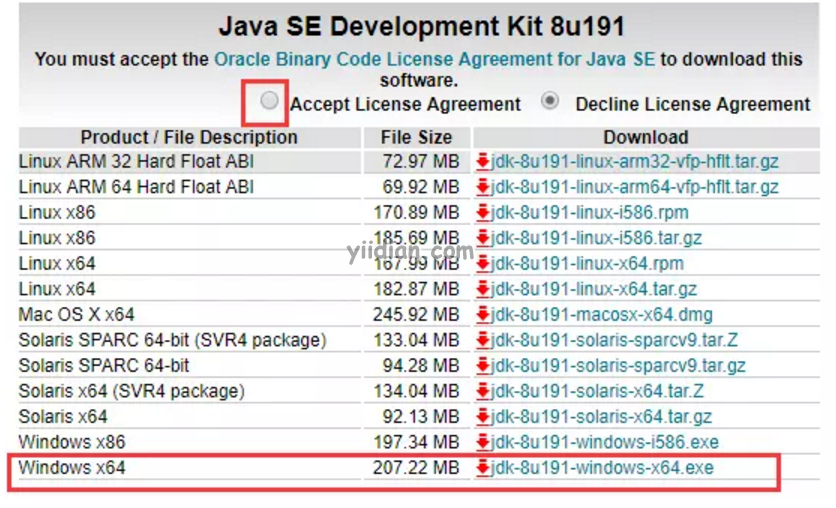The width and height of the screenshot is (836, 508).
Task: Click the 92.13 MB file size cell
Action: 421,416
